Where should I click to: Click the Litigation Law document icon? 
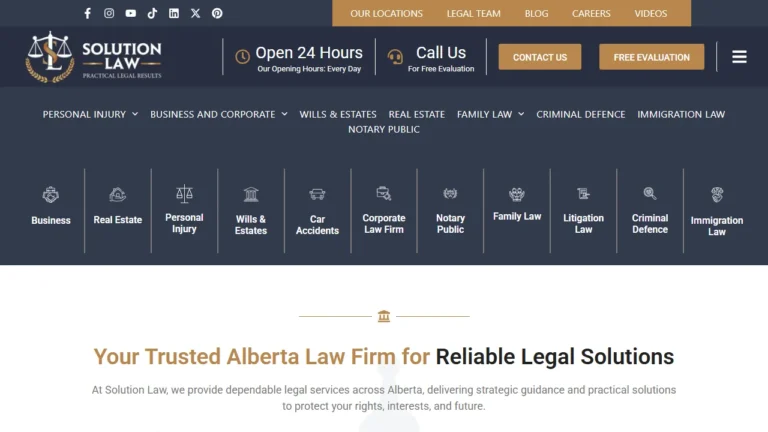point(583,193)
